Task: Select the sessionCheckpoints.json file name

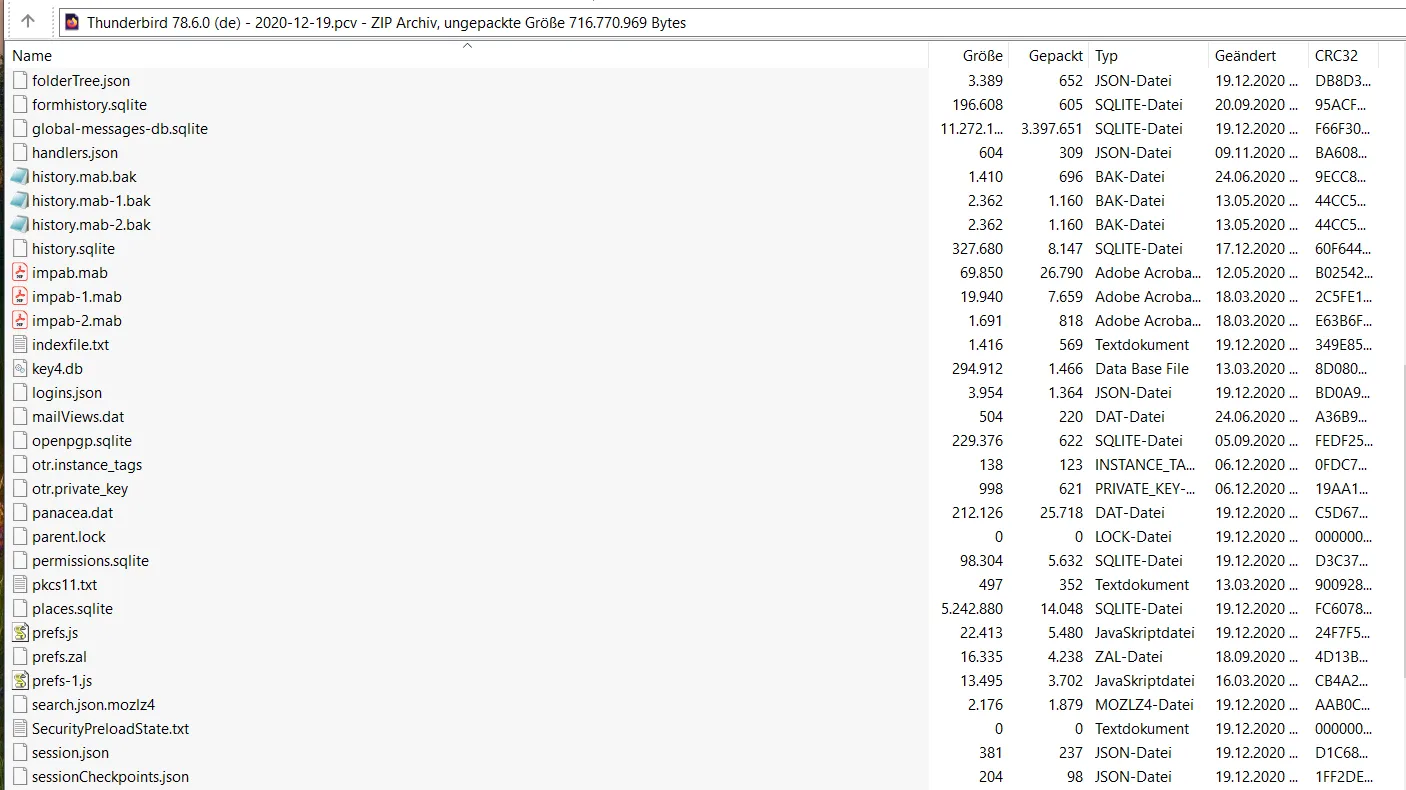Action: 110,776
